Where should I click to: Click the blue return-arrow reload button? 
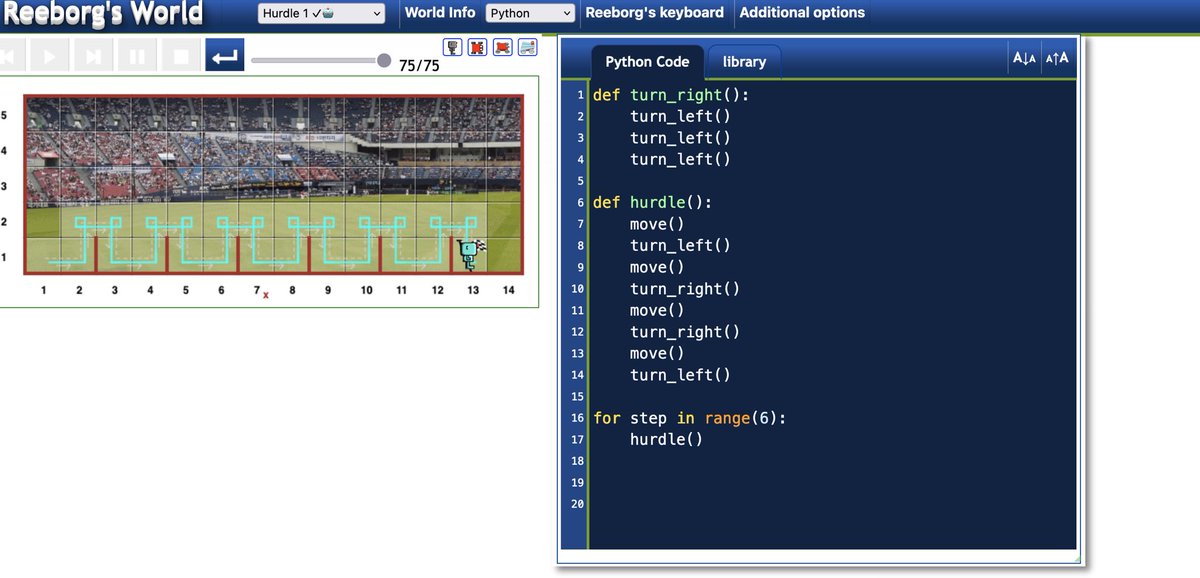point(225,55)
